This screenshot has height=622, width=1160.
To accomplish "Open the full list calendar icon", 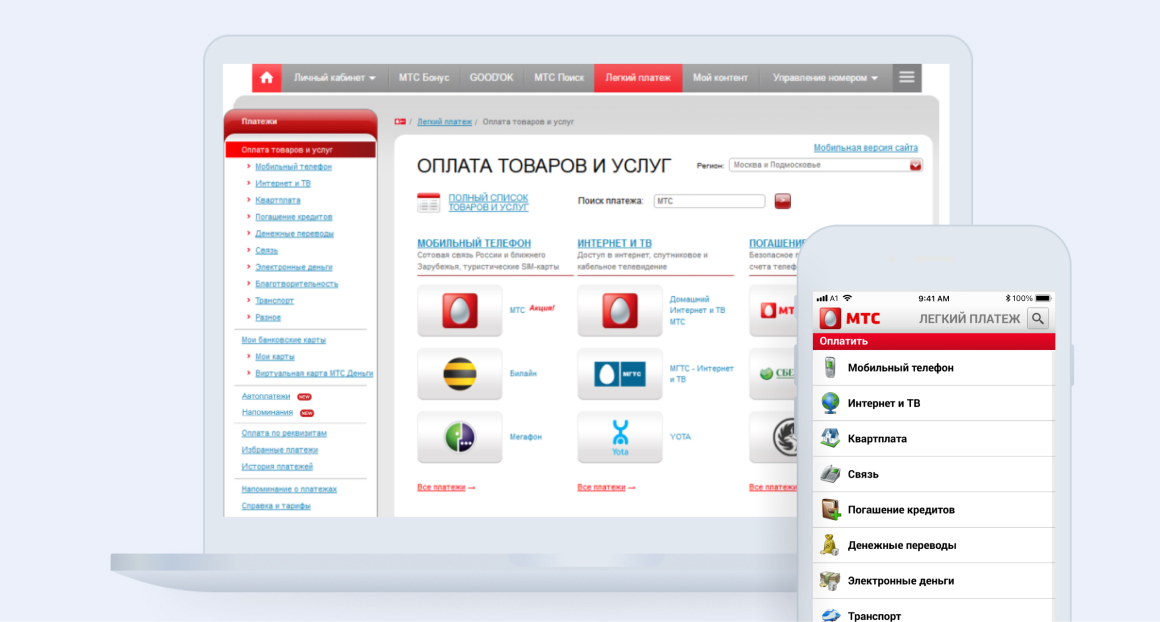I will coord(428,202).
